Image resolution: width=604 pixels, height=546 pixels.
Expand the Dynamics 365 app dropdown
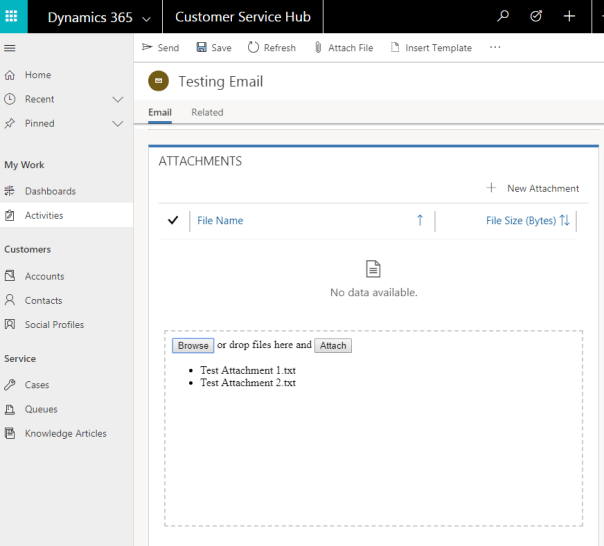147,17
